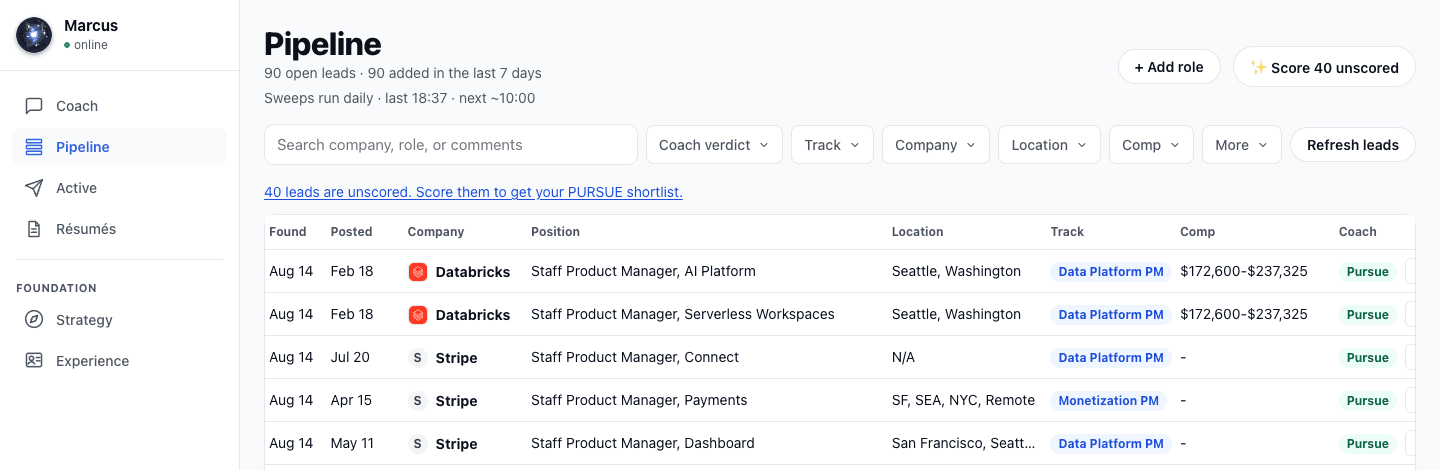Click Marcus's profile avatar
Viewport: 1440px width, 470px height.
coord(34,35)
